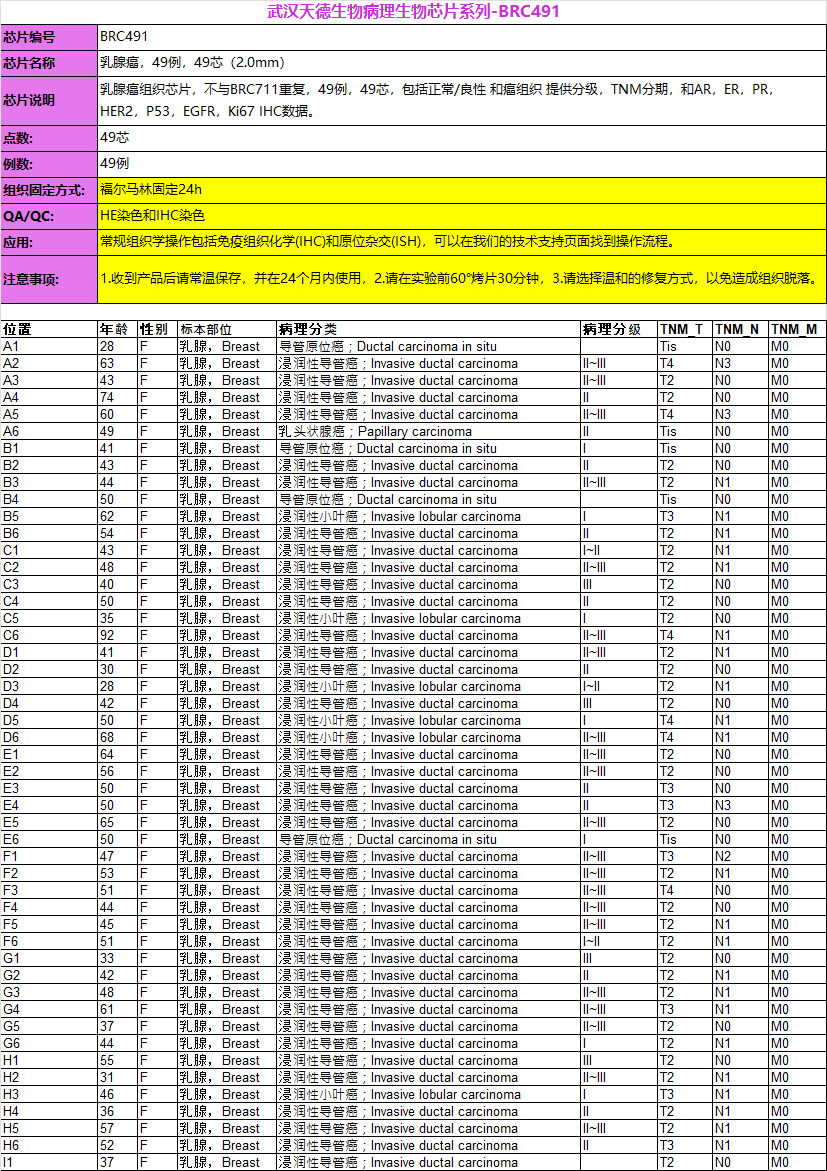Click the HE染色和IHC染色 cell
Image resolution: width=827 pixels, height=1171 pixels.
[x=461, y=216]
